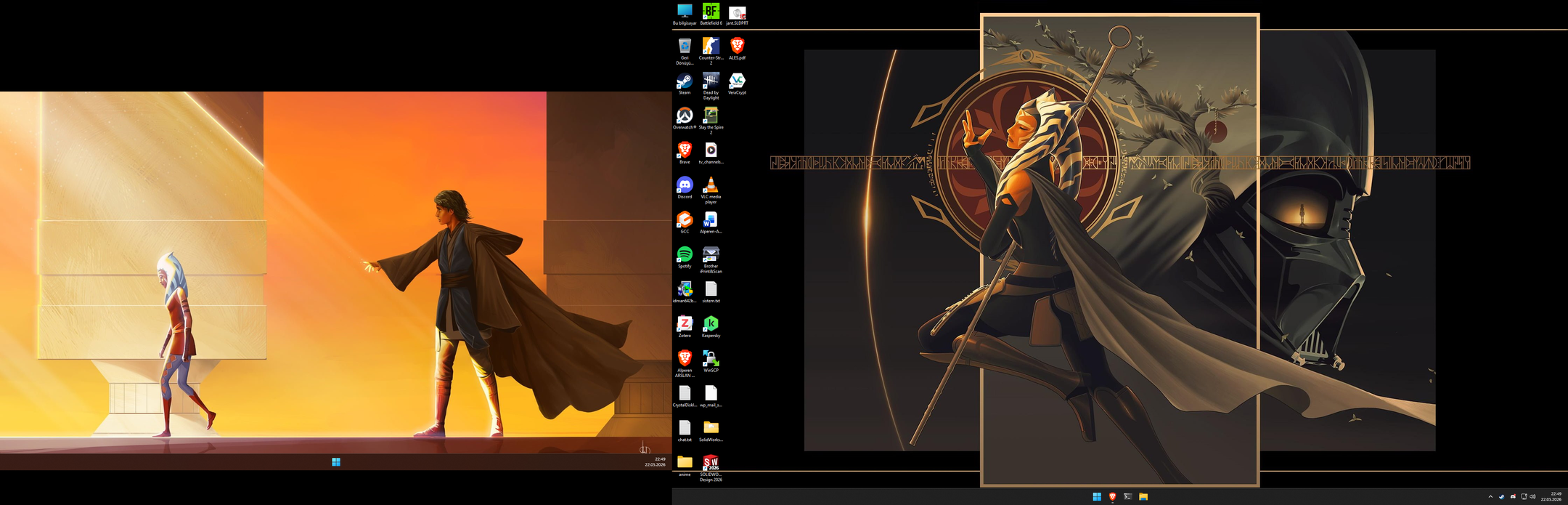
Task: Open sistem.txt file on desktop
Action: click(x=711, y=292)
